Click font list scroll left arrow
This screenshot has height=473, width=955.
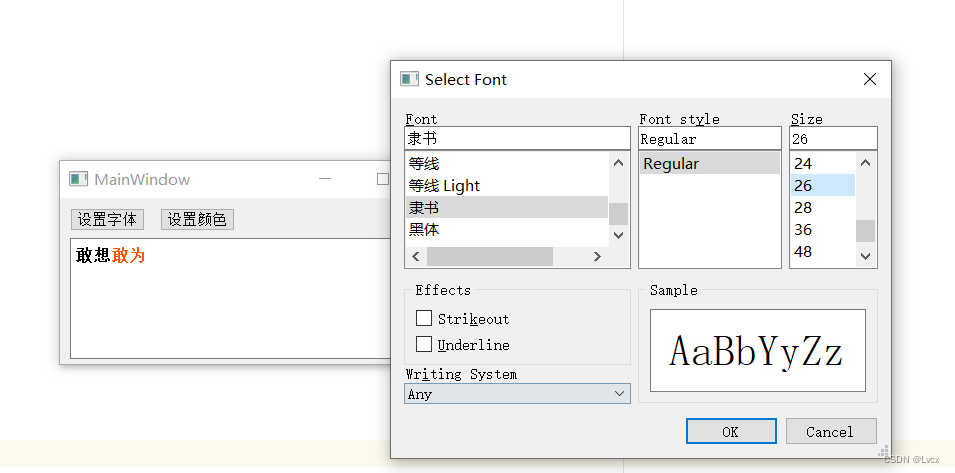[415, 257]
